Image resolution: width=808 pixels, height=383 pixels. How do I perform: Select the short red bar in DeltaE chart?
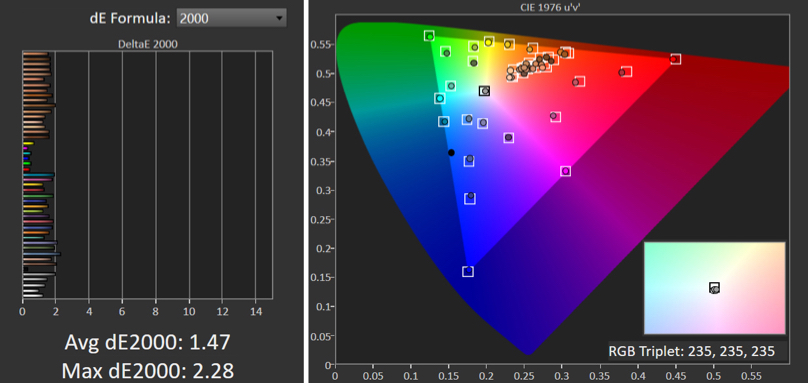pos(26,170)
